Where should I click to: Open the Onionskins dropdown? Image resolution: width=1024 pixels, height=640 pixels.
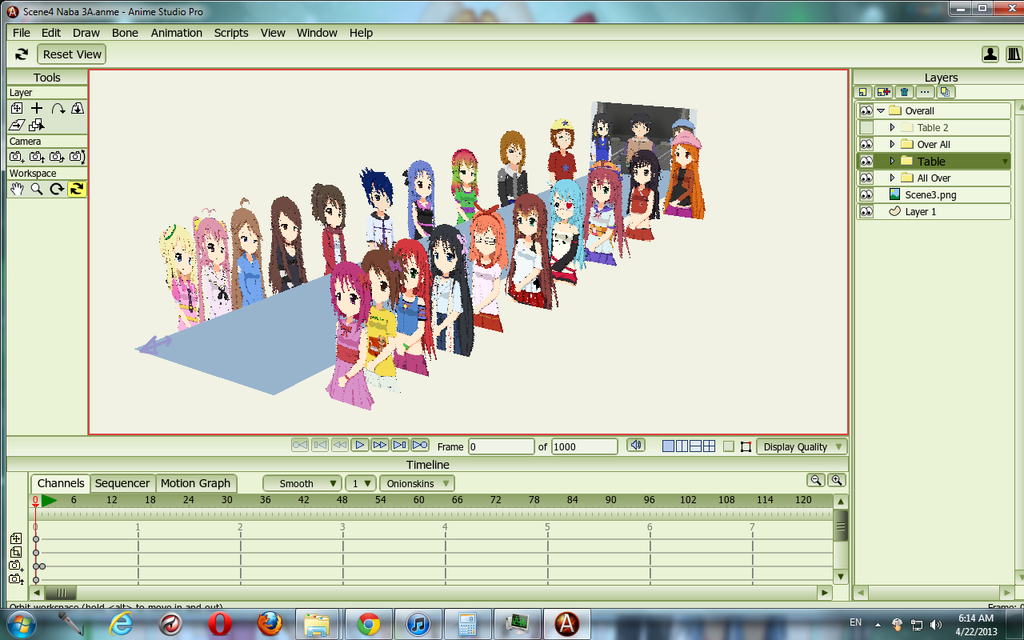tap(417, 483)
